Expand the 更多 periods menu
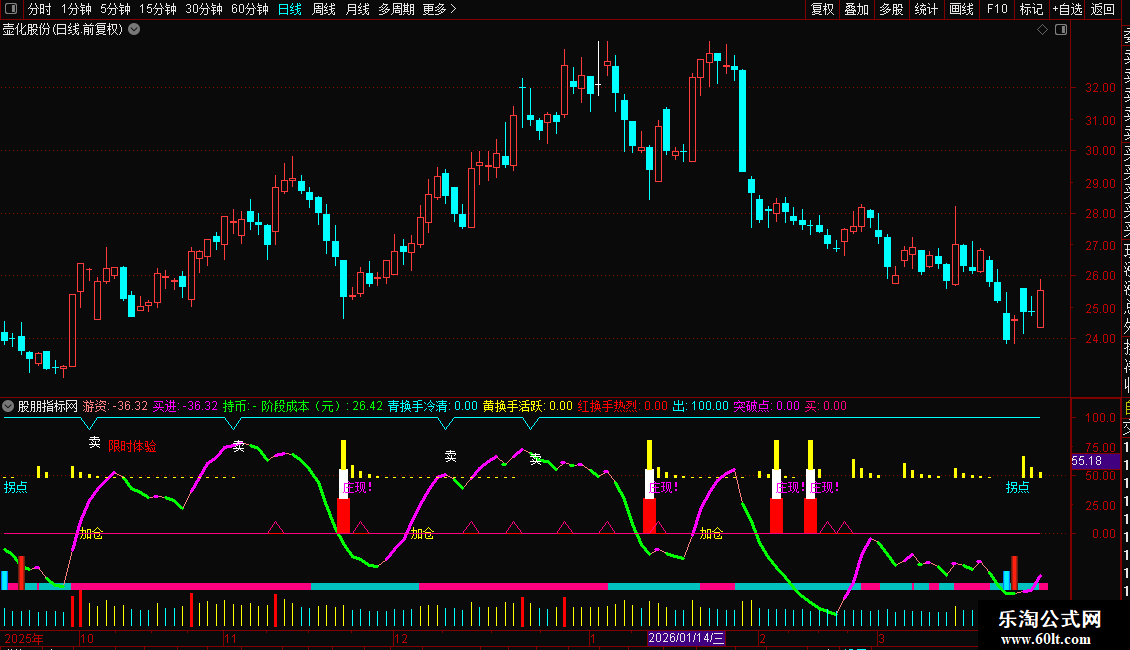Image resolution: width=1130 pixels, height=650 pixels. pos(439,9)
